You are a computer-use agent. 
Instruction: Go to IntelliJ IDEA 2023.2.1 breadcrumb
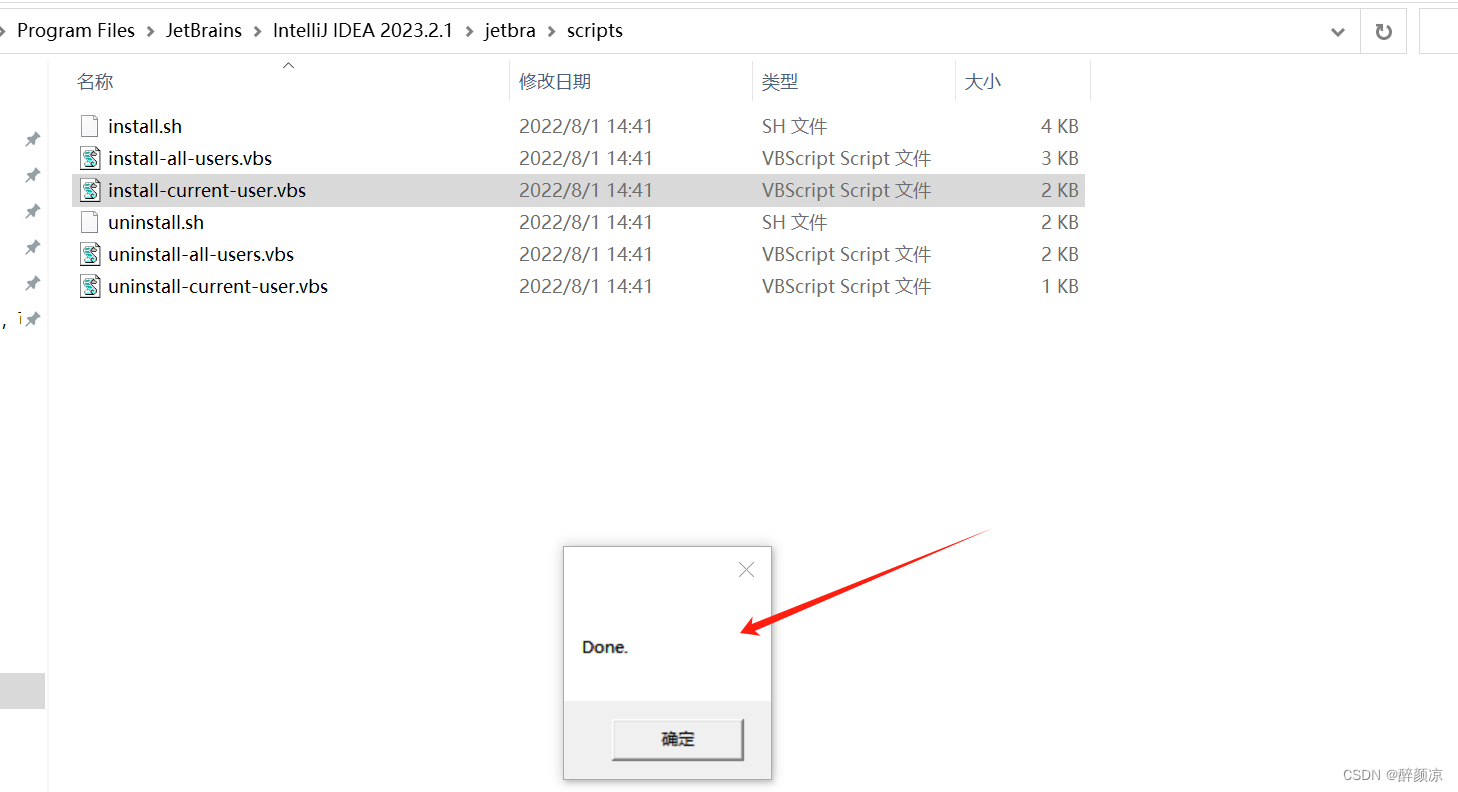(363, 31)
